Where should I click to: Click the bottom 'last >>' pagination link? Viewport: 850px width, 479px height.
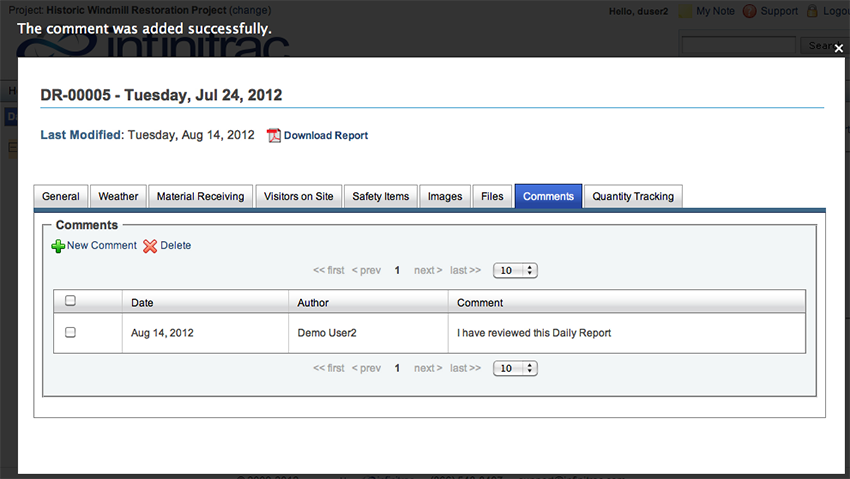(465, 368)
